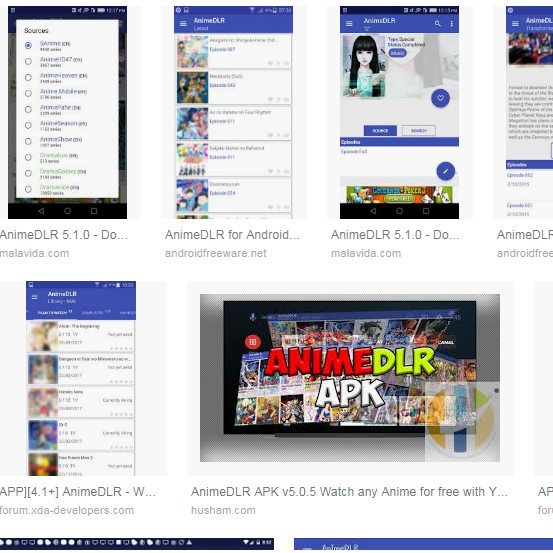
Task: Tap Android recents square below Sources dialog
Action: (x=94, y=211)
